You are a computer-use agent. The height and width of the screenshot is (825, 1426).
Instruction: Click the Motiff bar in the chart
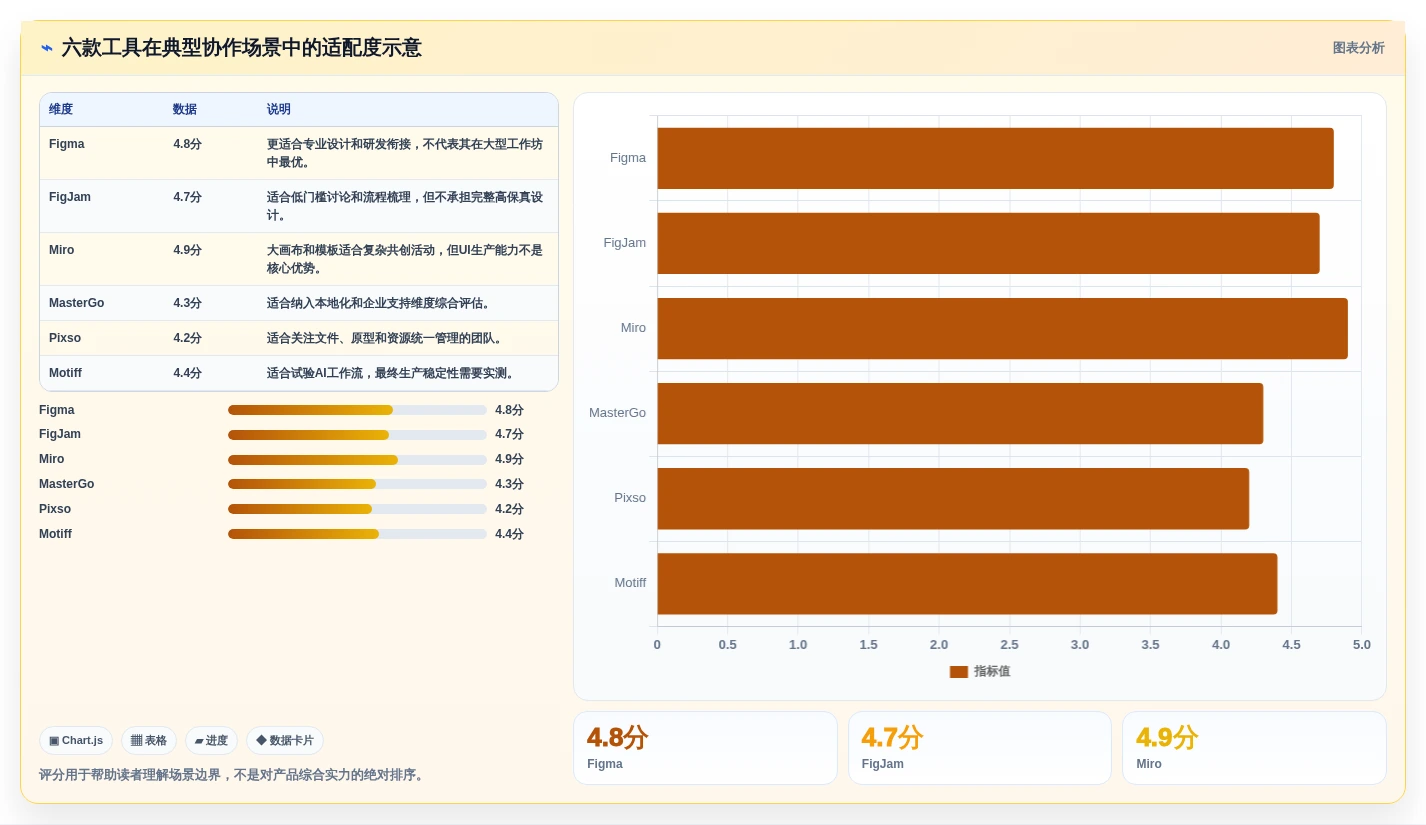point(967,583)
